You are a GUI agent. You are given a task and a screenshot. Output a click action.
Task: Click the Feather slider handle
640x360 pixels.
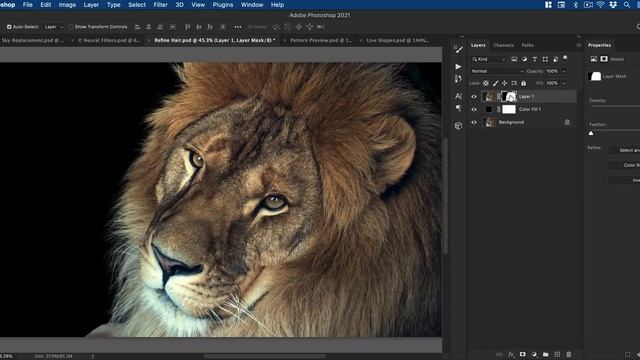point(591,133)
